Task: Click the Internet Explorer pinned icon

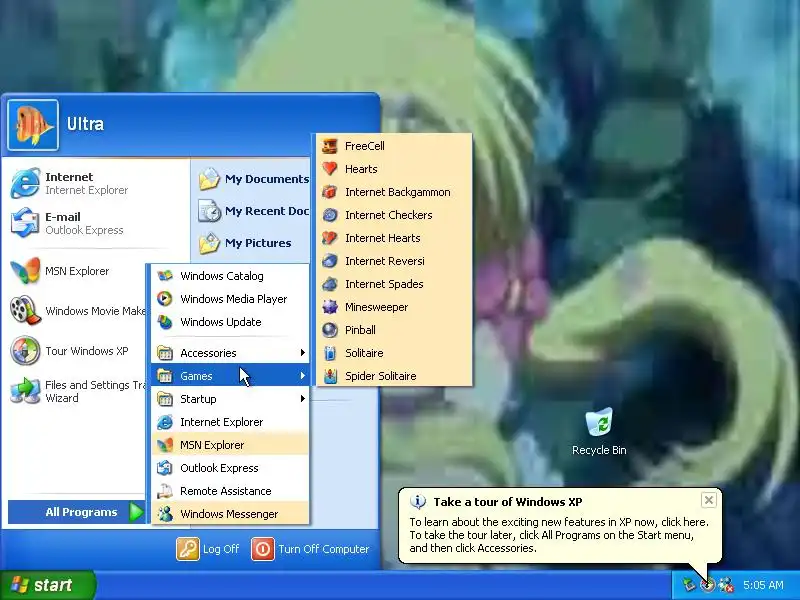Action: (25, 183)
